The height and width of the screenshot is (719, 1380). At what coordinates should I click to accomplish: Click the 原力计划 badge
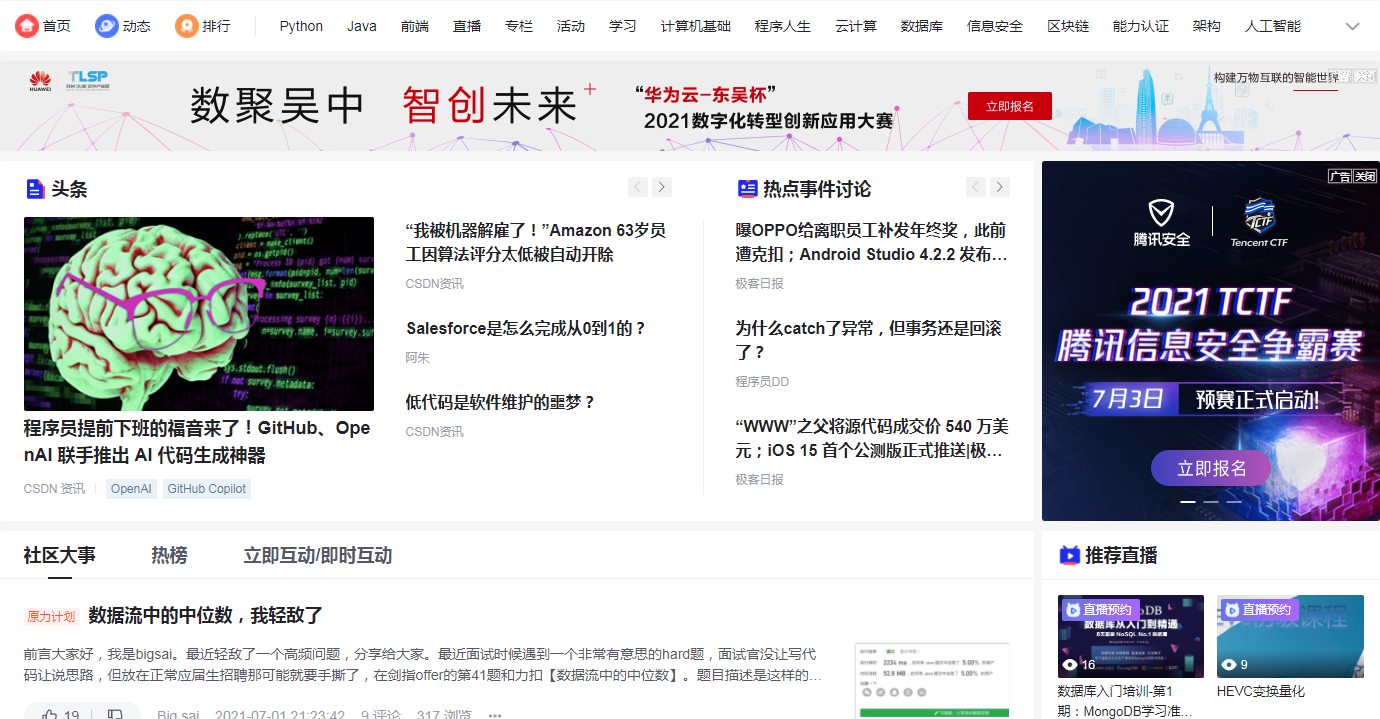51,616
